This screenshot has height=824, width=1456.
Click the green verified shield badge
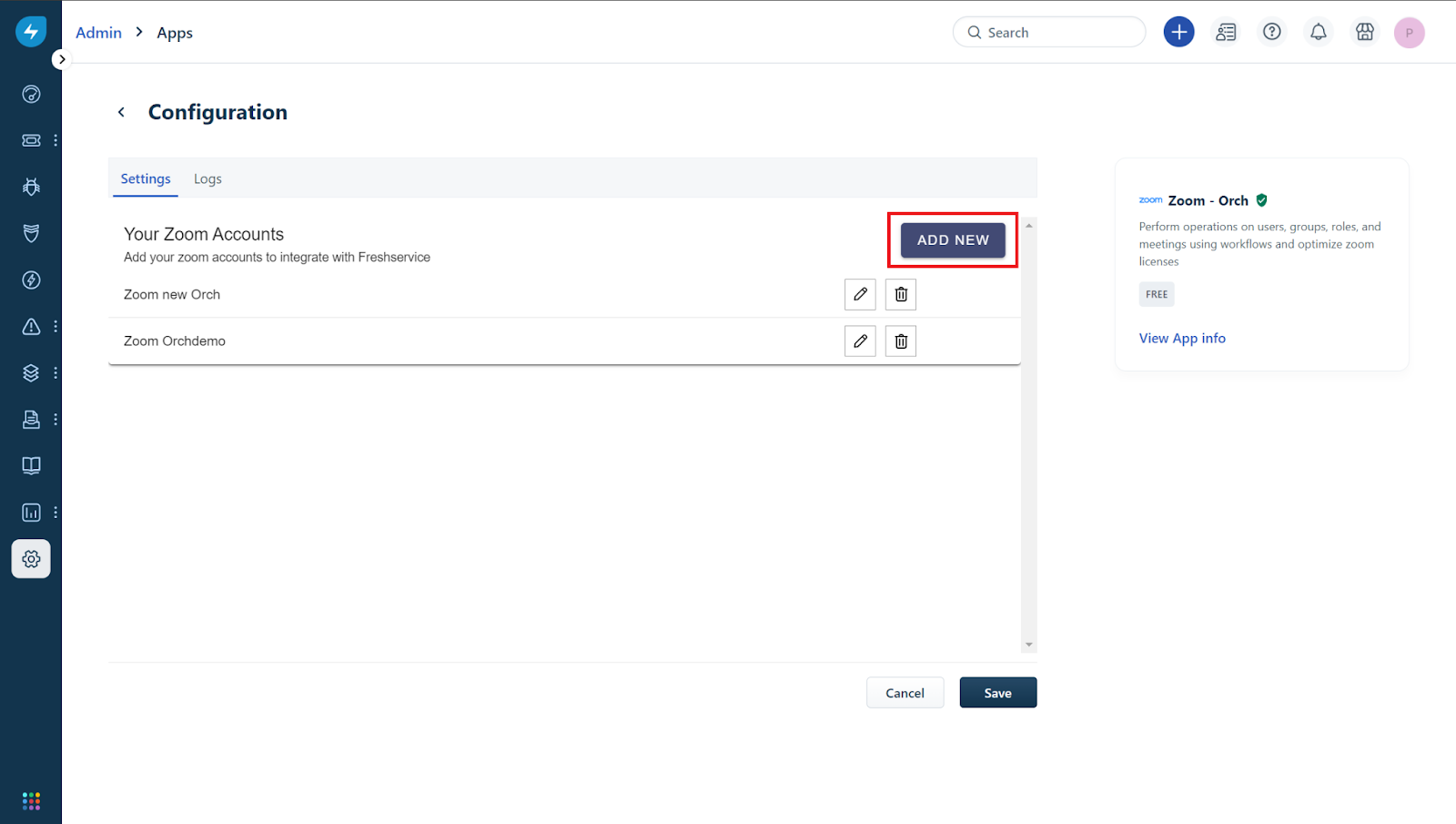tap(1261, 200)
